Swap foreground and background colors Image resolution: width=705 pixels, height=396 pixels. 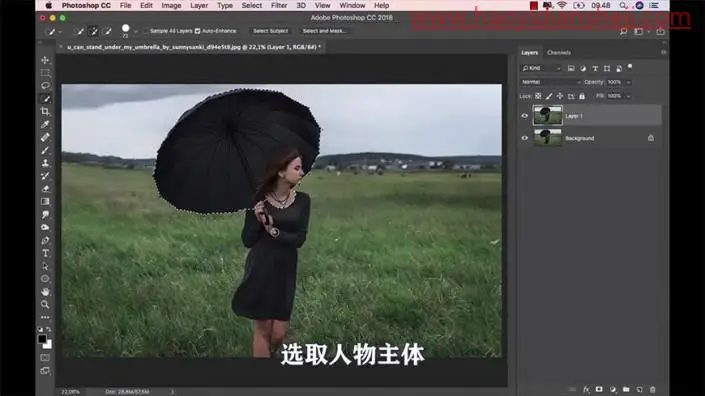(49, 329)
